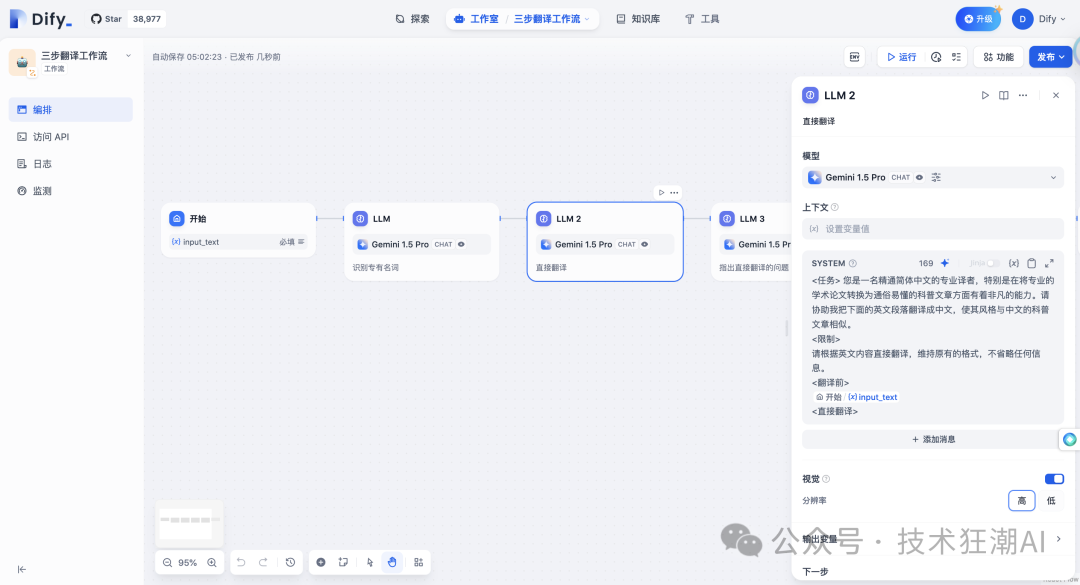Expand the SYSTEM prompt editor fullscreen
The image size is (1080, 585).
coord(1049,263)
